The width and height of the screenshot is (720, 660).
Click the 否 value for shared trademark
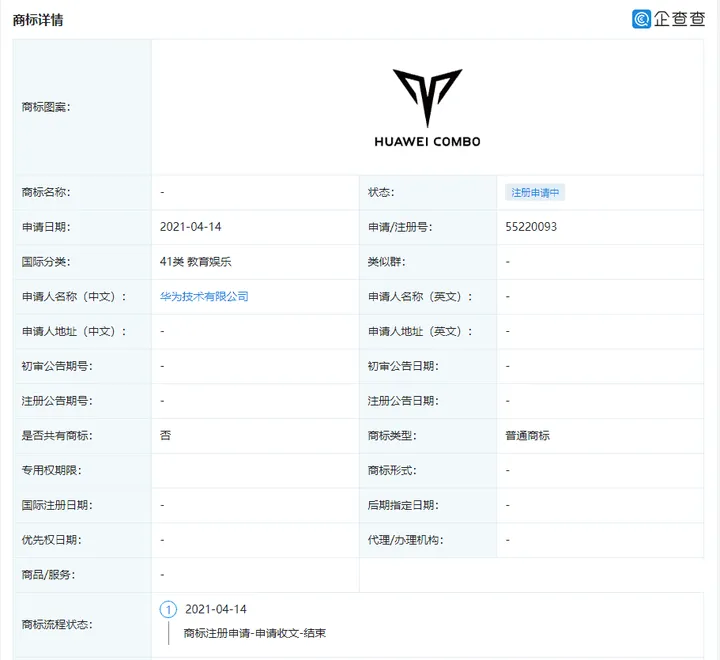click(165, 436)
